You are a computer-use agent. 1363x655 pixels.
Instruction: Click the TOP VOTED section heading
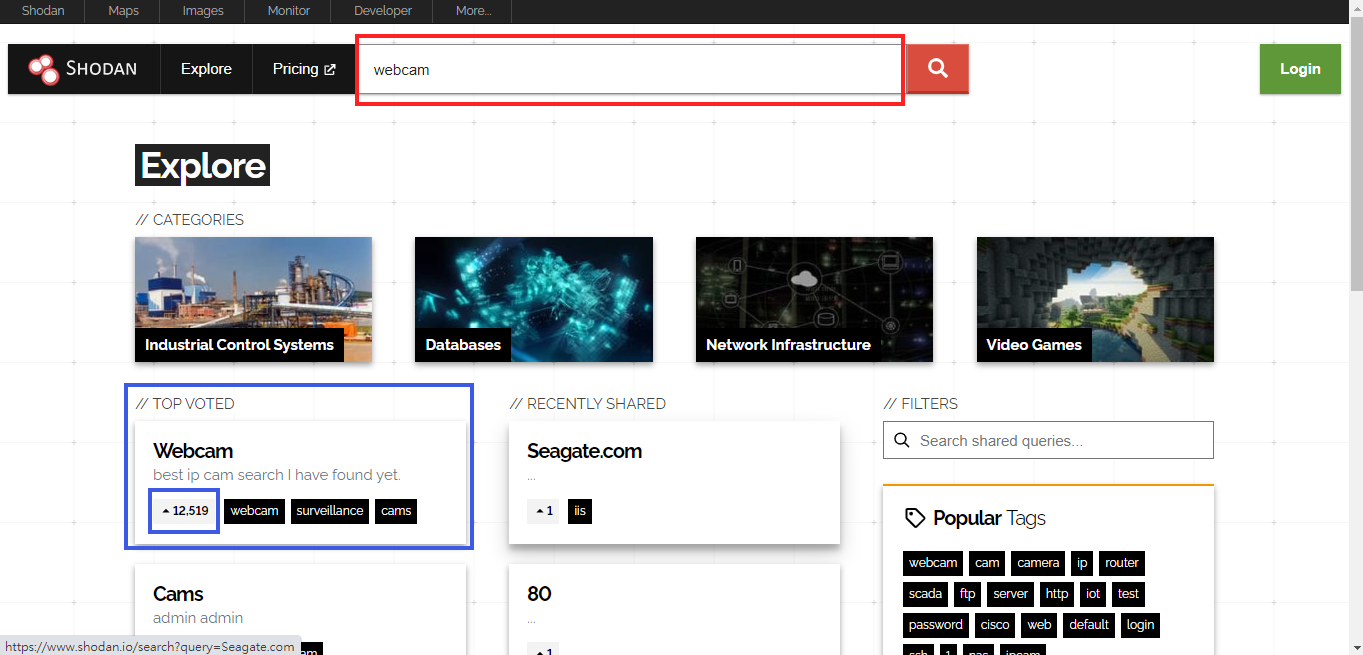185,404
